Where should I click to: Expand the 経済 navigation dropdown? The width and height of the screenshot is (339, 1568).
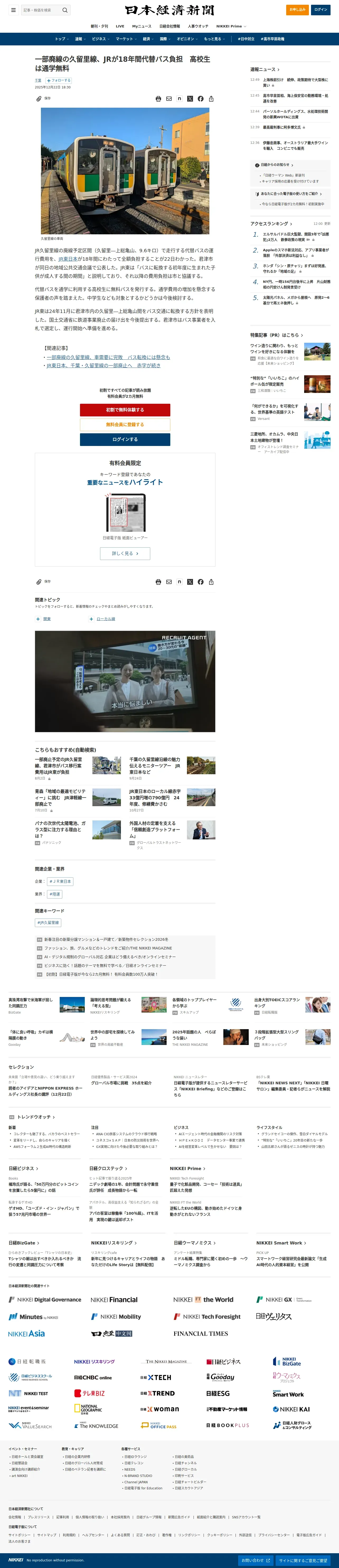coord(148,39)
